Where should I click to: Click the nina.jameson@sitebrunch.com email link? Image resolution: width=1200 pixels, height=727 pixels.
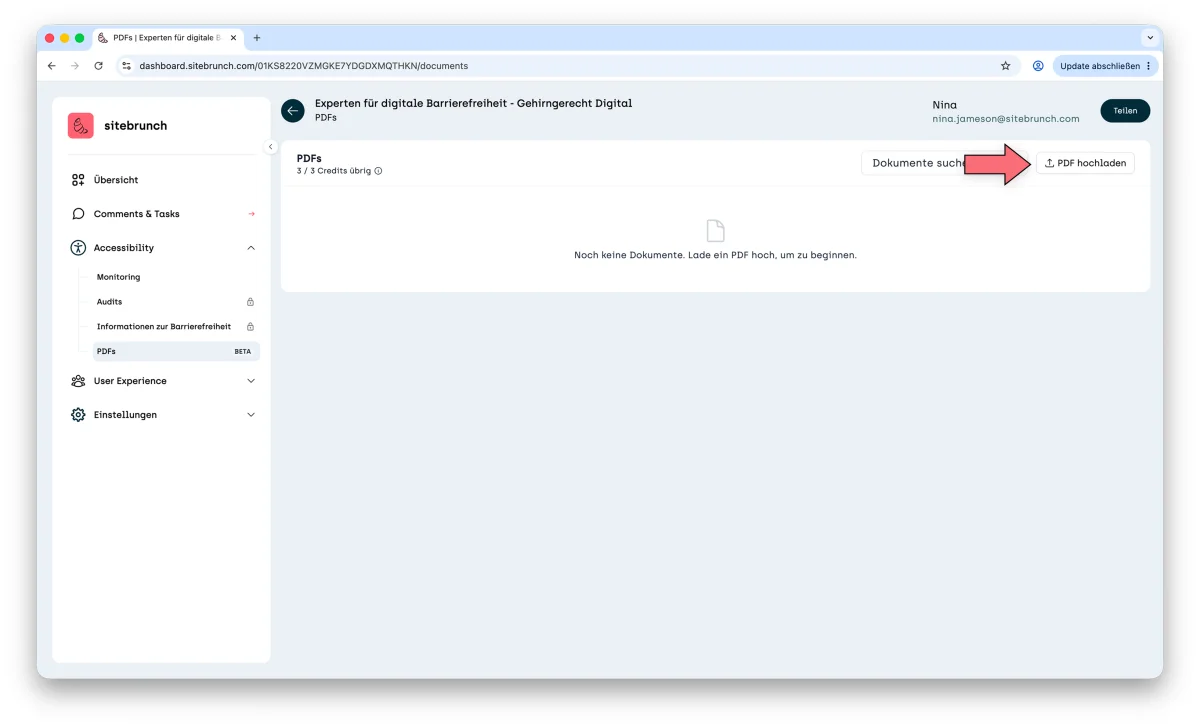point(1006,118)
